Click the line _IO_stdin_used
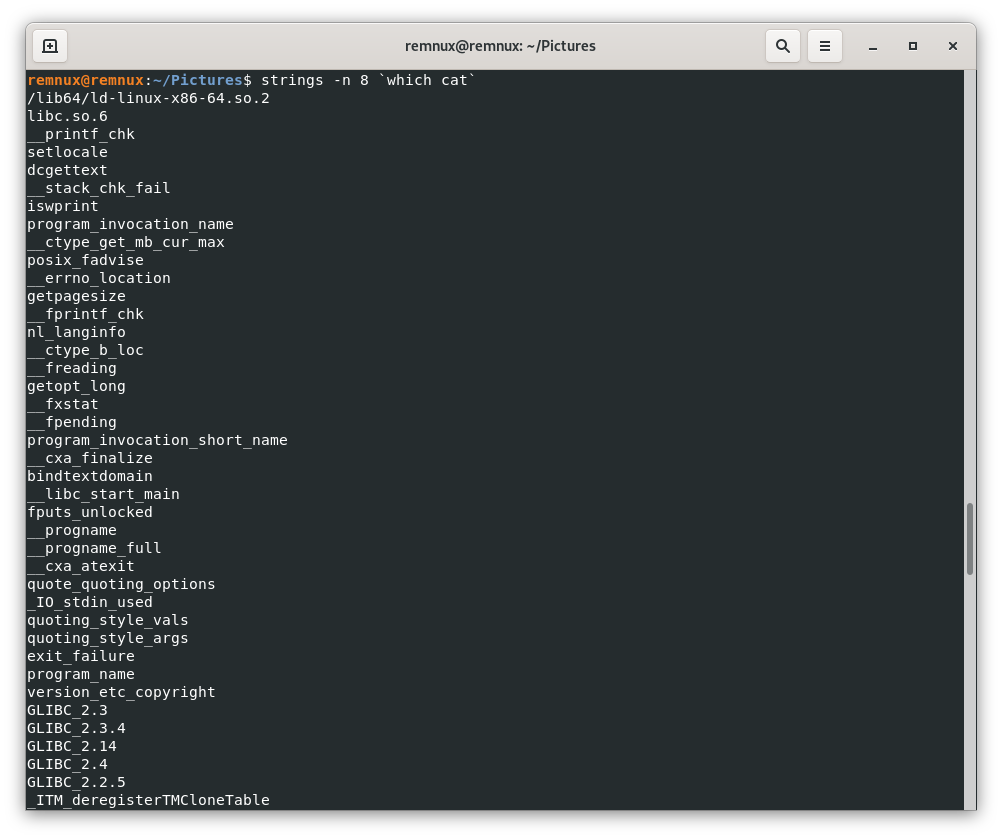This screenshot has height=839, width=1002. click(x=89, y=602)
